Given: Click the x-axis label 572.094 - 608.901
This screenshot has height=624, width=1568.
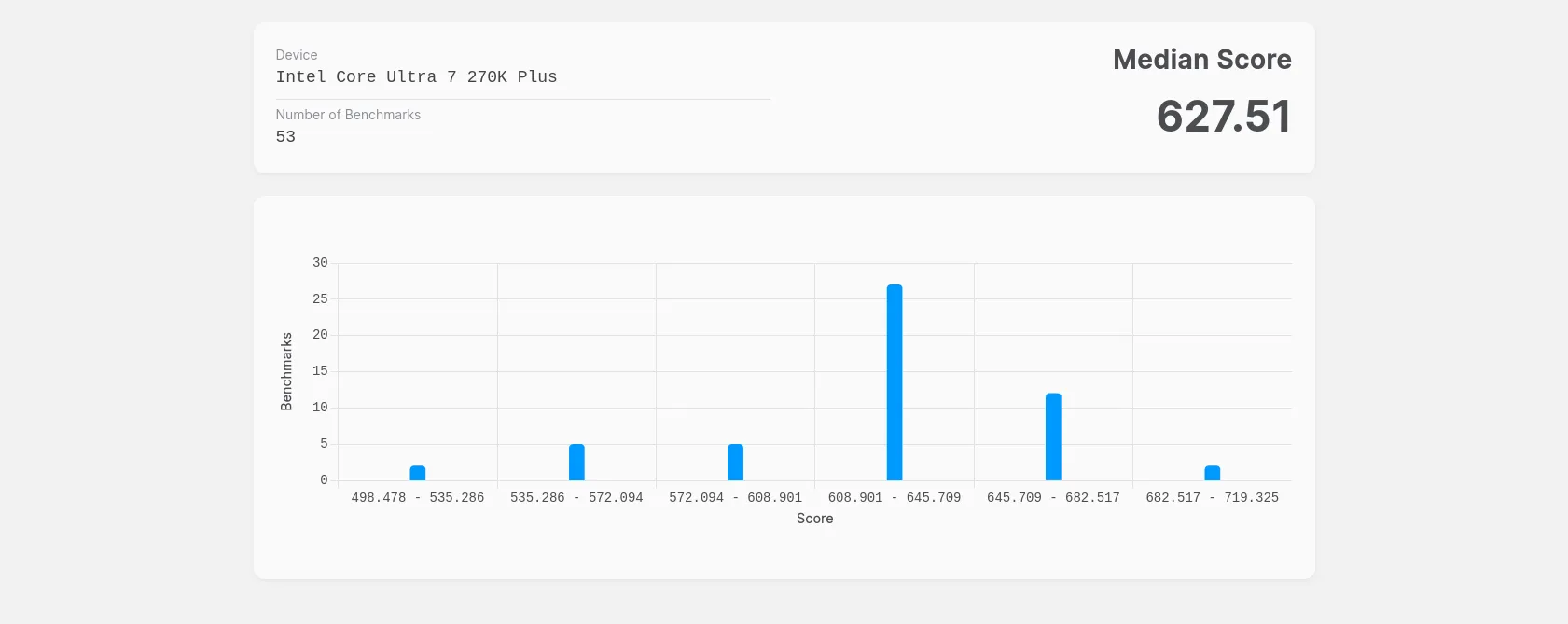Looking at the screenshot, I should (x=736, y=498).
